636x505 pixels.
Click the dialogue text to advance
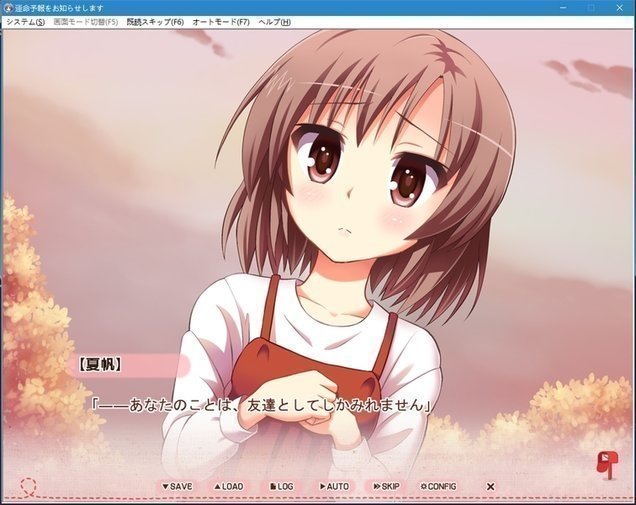pos(260,405)
